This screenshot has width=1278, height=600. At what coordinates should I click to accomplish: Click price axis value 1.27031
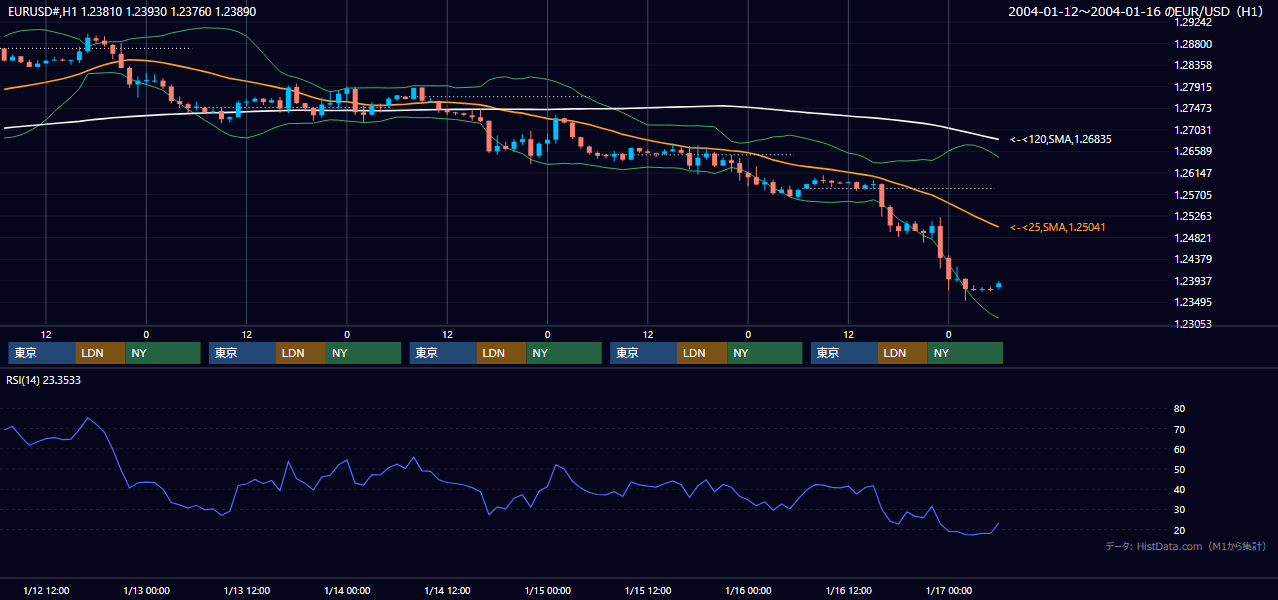[1192, 130]
